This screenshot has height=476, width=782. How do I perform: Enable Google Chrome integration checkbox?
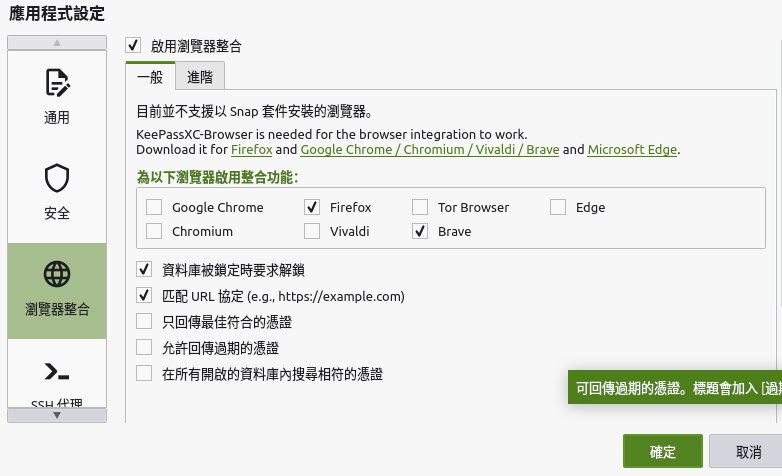tap(154, 208)
